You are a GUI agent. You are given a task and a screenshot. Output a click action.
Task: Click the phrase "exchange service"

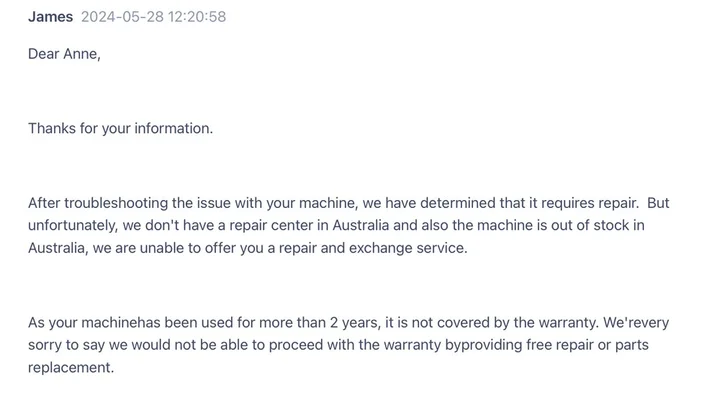(407, 247)
